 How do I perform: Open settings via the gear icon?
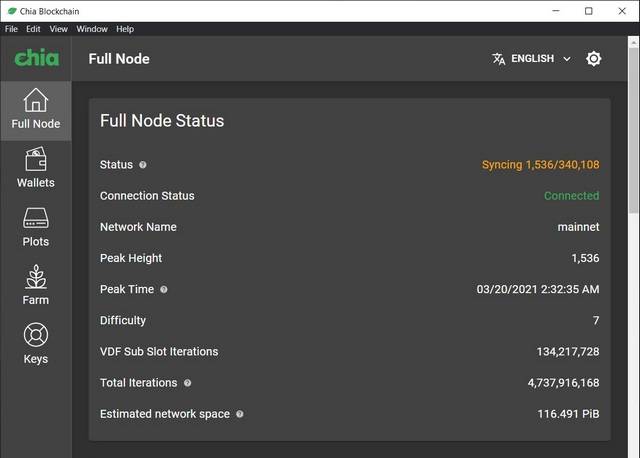(x=594, y=59)
